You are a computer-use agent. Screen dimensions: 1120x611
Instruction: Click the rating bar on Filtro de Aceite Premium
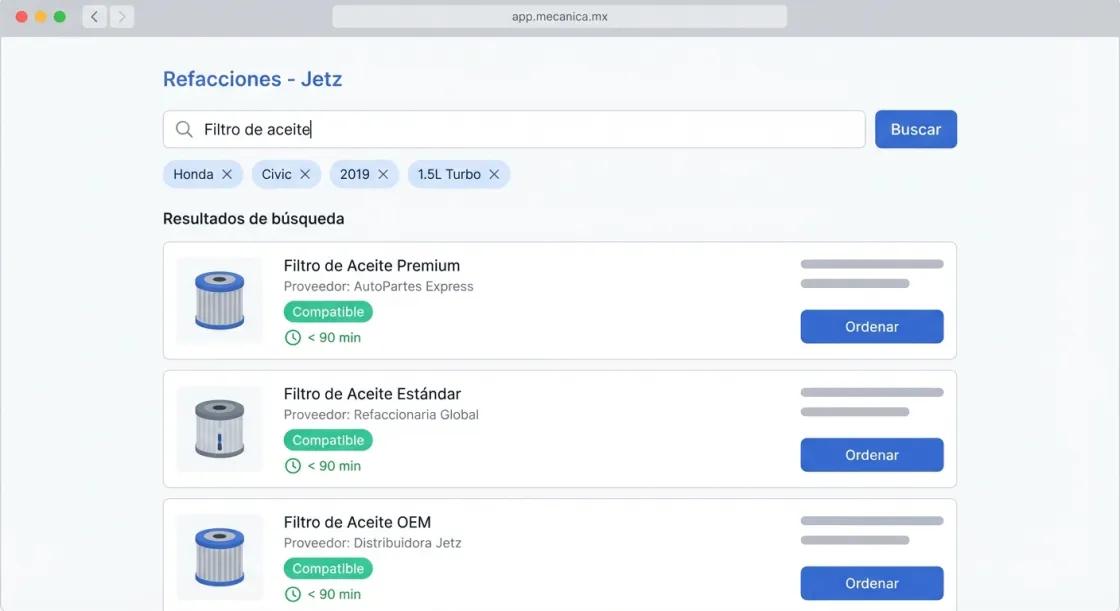871,264
